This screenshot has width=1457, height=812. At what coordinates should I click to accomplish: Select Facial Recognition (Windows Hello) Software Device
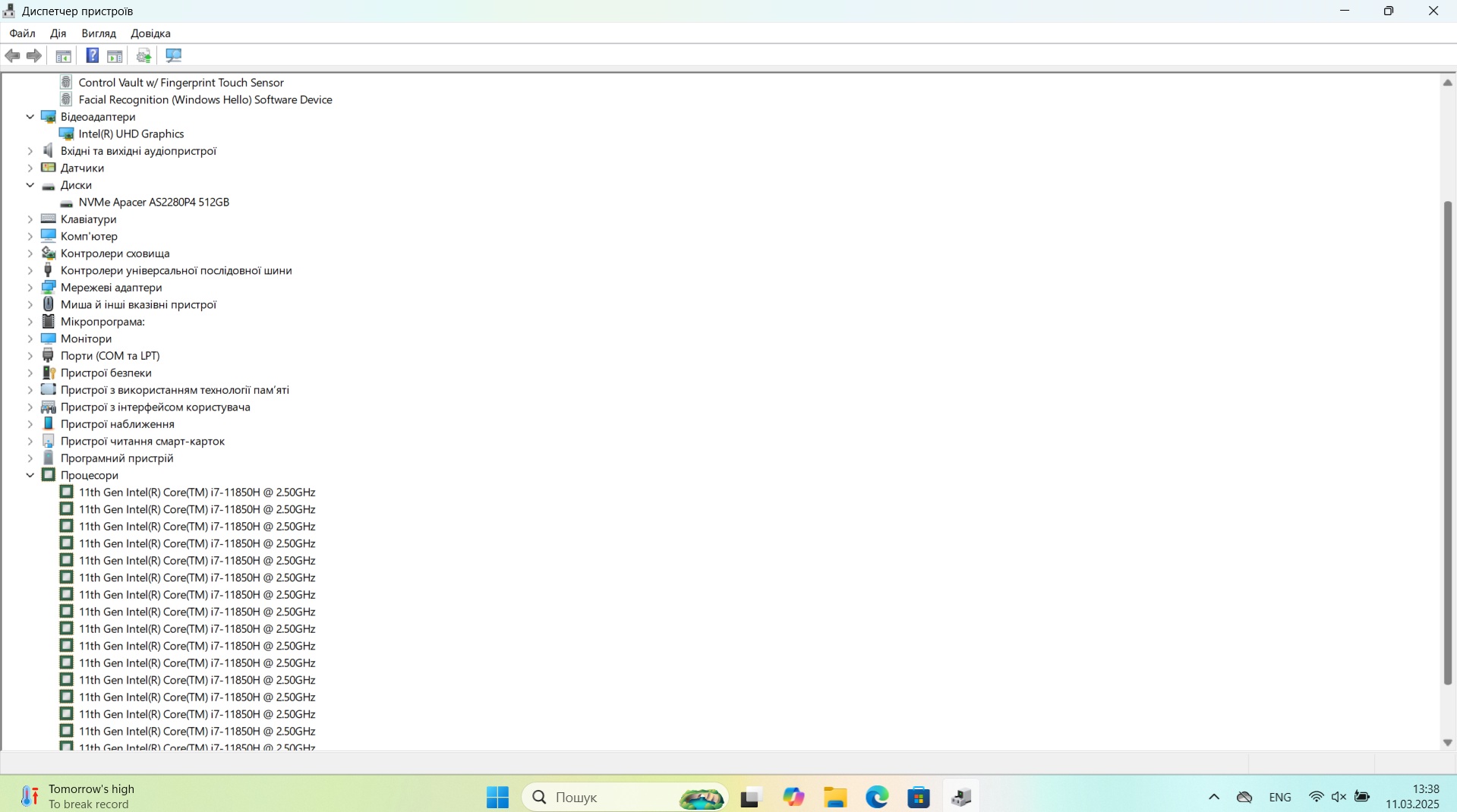click(x=206, y=99)
